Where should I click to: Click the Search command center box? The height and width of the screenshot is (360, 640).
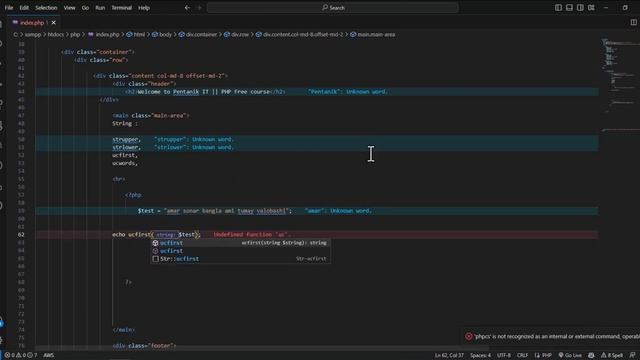click(333, 8)
